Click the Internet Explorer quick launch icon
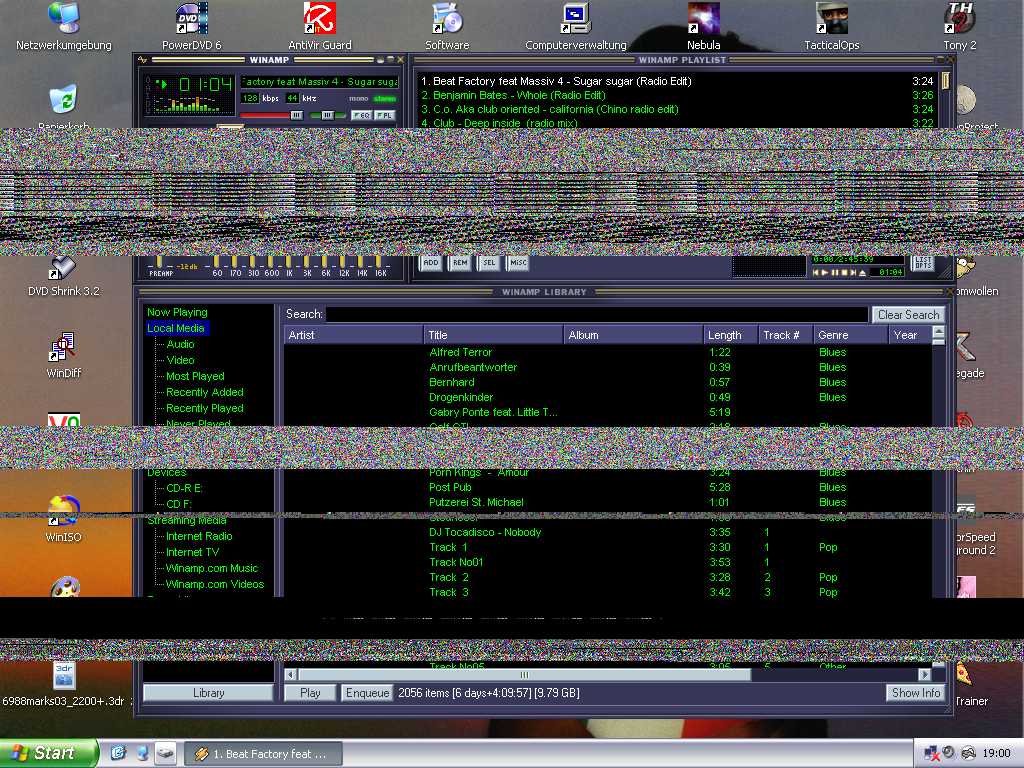Image resolution: width=1024 pixels, height=768 pixels. pos(118,753)
